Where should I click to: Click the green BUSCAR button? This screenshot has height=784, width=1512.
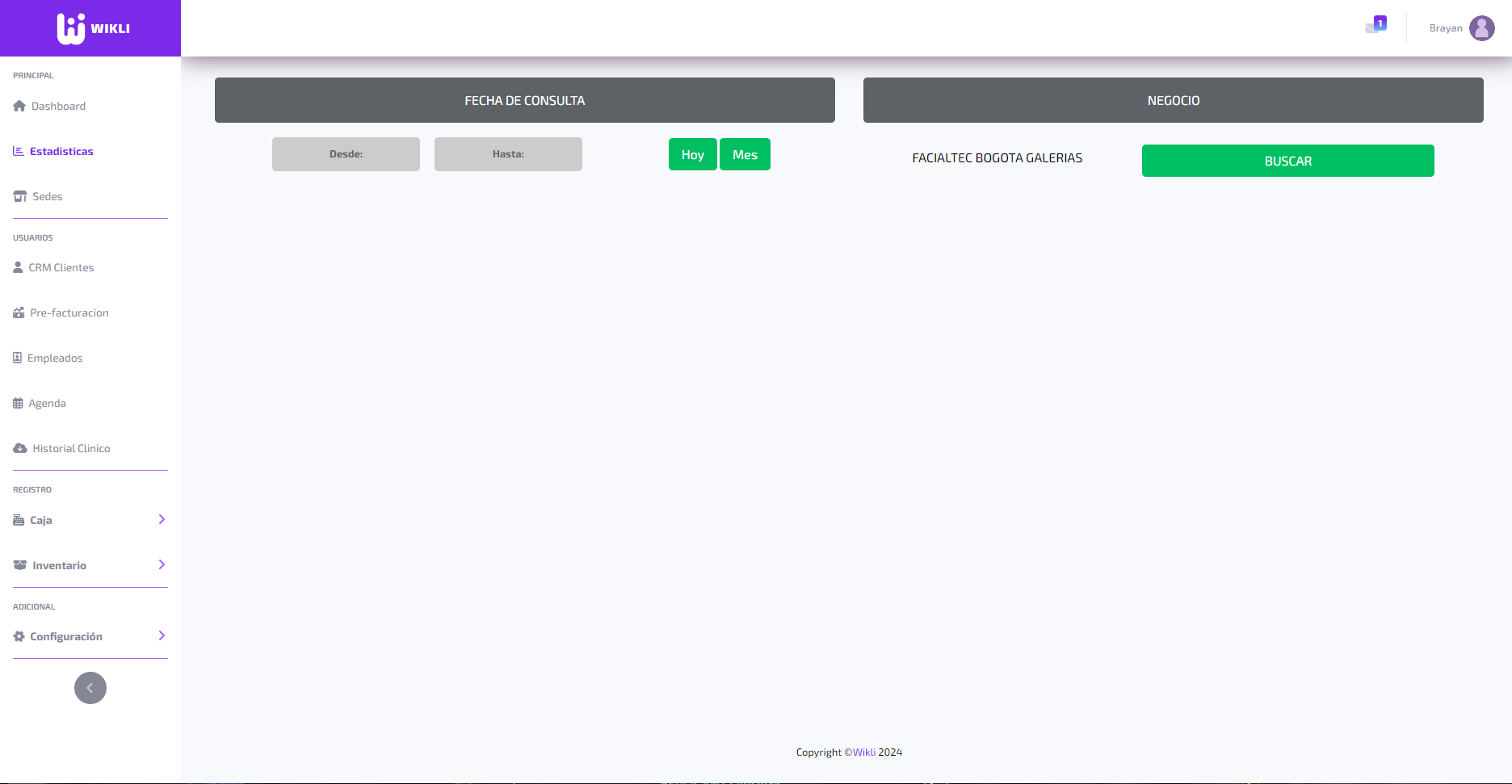coord(1288,161)
